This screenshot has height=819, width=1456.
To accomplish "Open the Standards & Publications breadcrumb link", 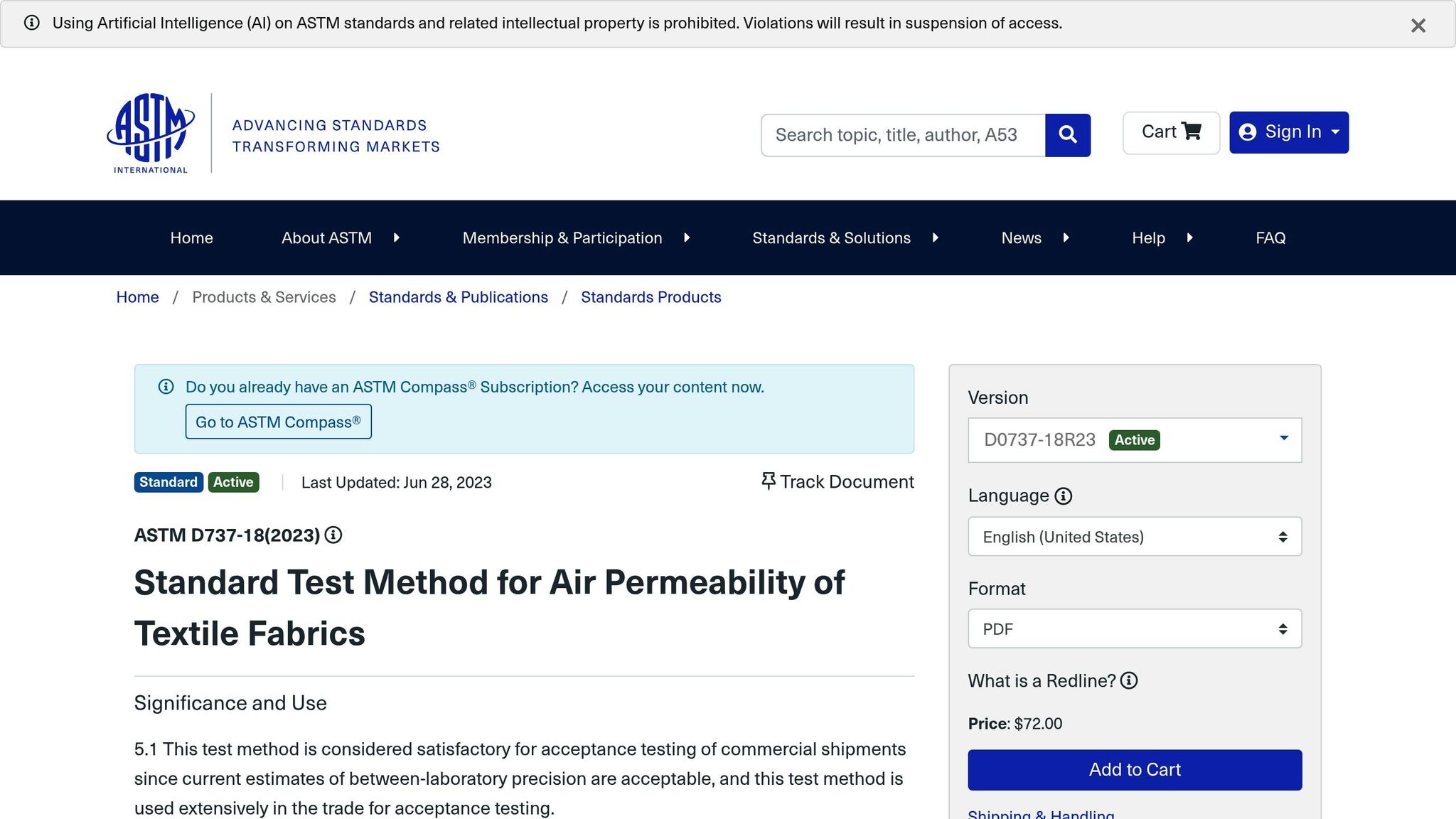I will (458, 297).
